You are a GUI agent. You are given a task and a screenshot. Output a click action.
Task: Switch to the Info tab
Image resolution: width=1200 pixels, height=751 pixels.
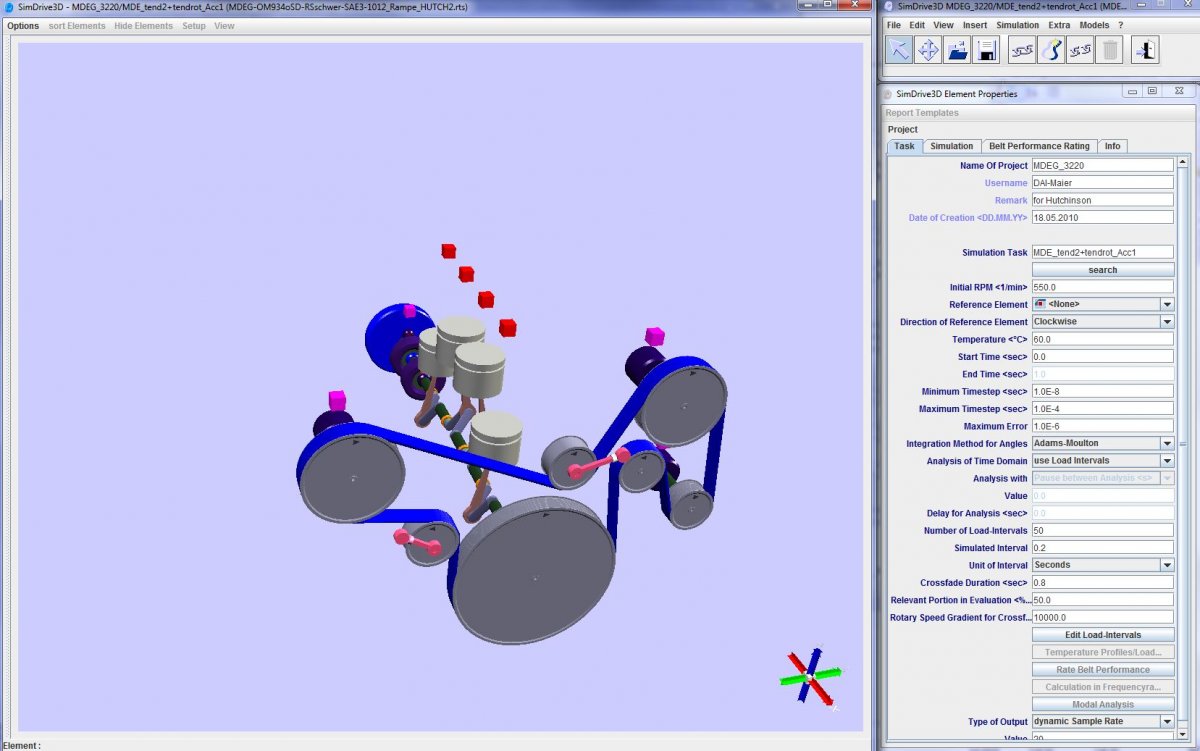point(1112,146)
